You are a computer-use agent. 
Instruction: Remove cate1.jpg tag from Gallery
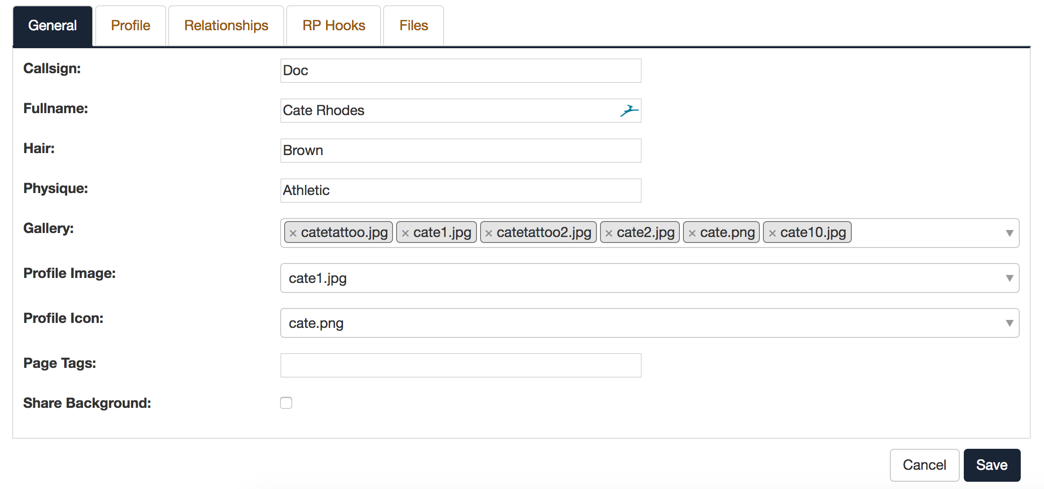(x=405, y=233)
